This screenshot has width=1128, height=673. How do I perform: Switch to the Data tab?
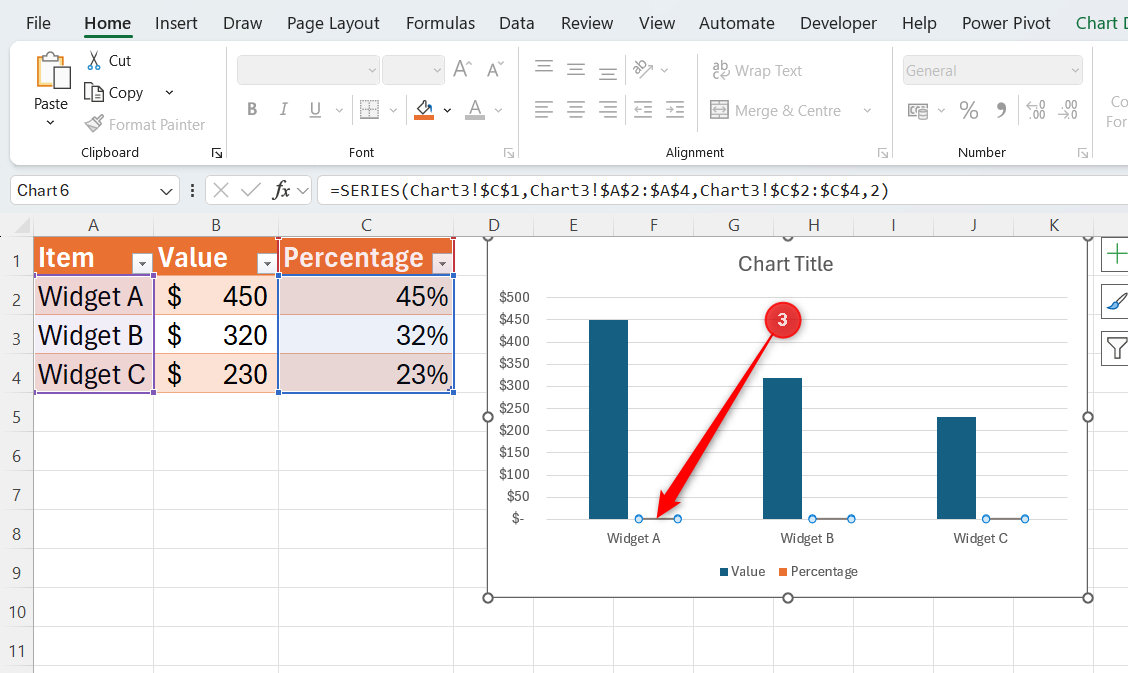click(x=517, y=23)
